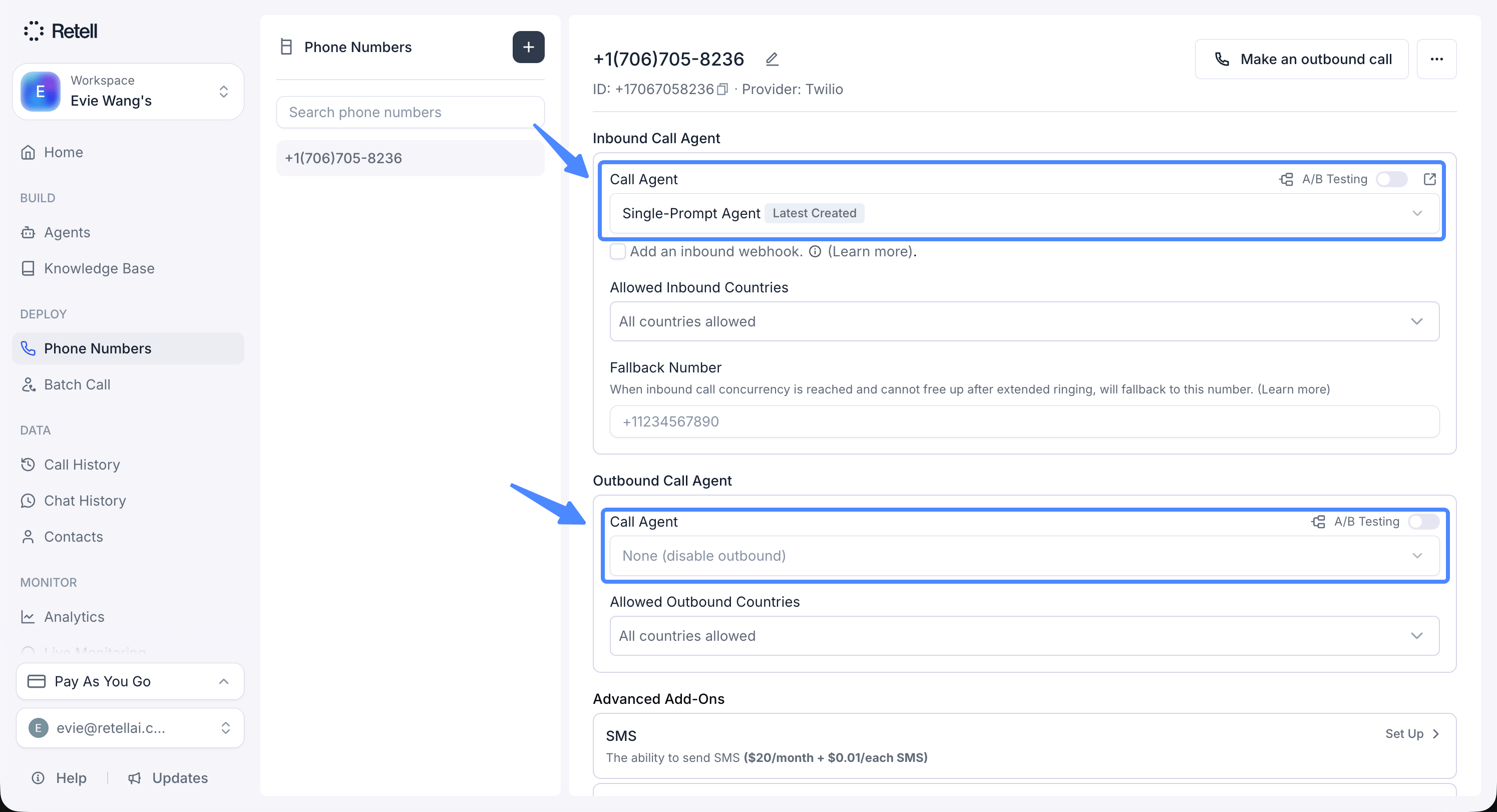Open the outbound Call Agent dropdown
The height and width of the screenshot is (812, 1497).
click(1024, 556)
